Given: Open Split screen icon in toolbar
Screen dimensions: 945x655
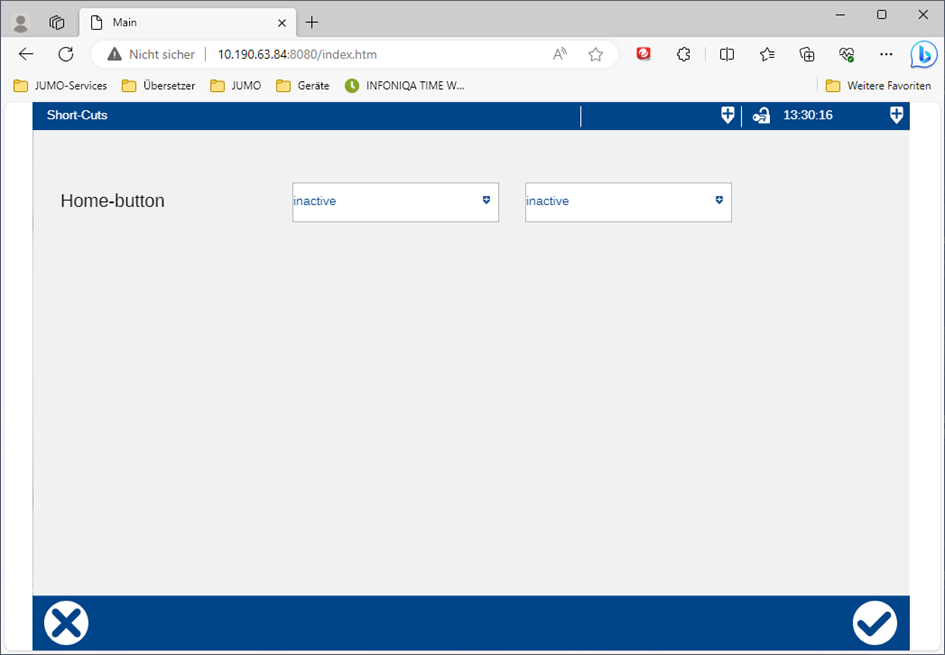Looking at the screenshot, I should click(727, 55).
